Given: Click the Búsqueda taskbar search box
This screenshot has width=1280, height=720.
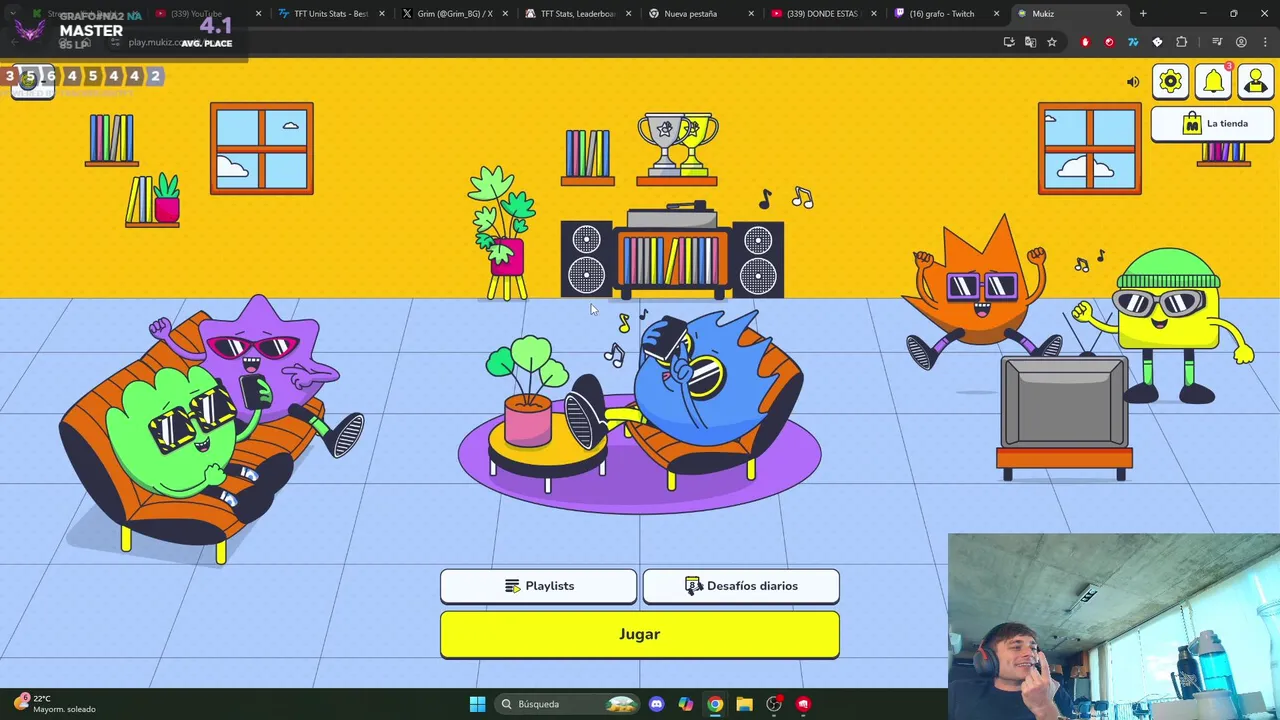Looking at the screenshot, I should coord(567,704).
